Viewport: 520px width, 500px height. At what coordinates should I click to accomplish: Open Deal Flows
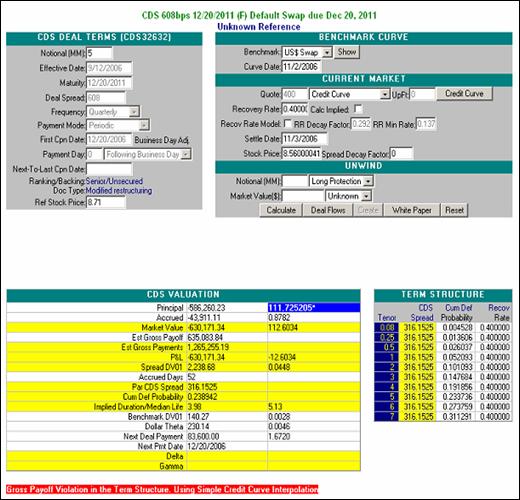point(328,210)
